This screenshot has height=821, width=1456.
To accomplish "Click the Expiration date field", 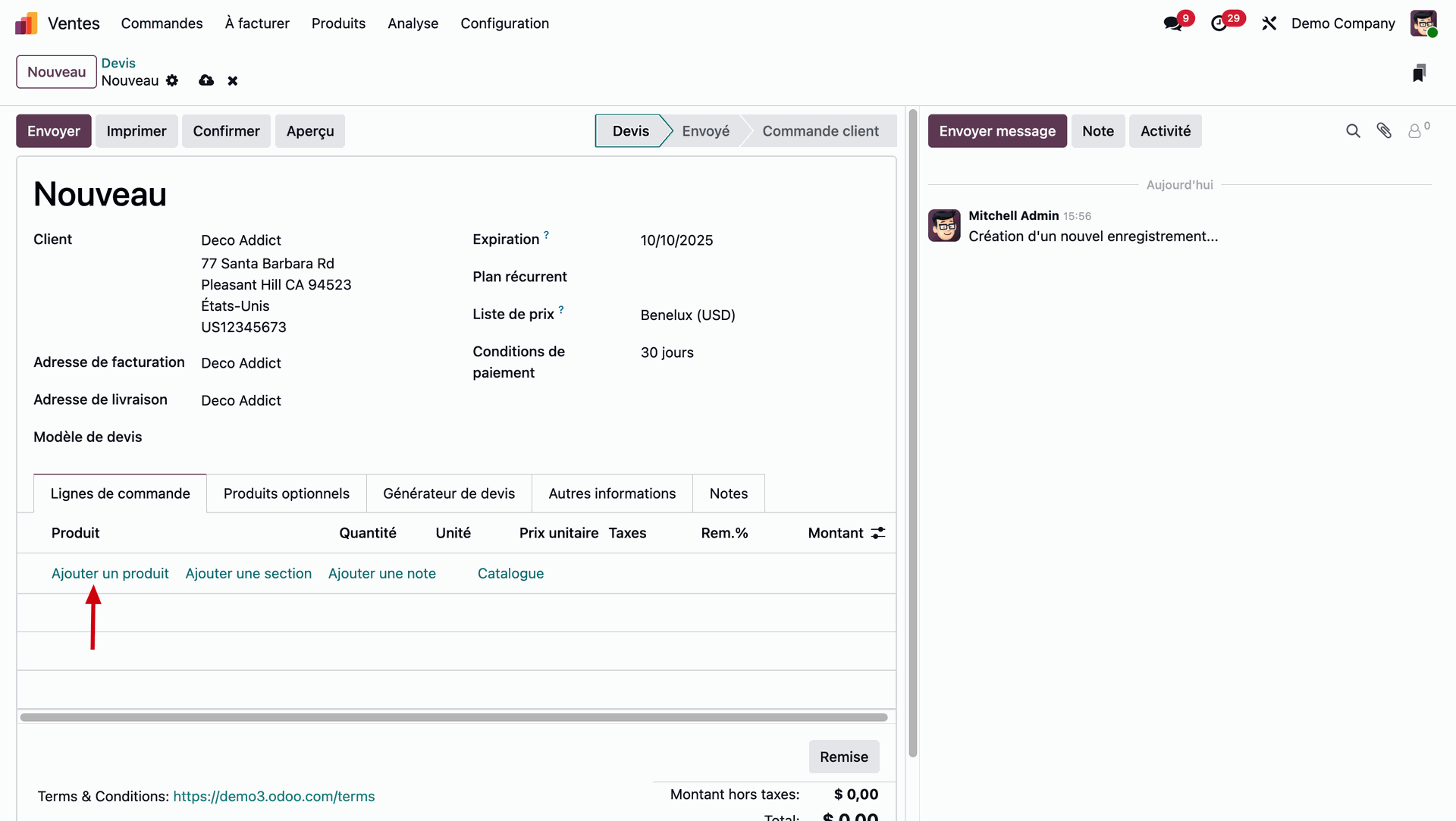I will click(676, 240).
